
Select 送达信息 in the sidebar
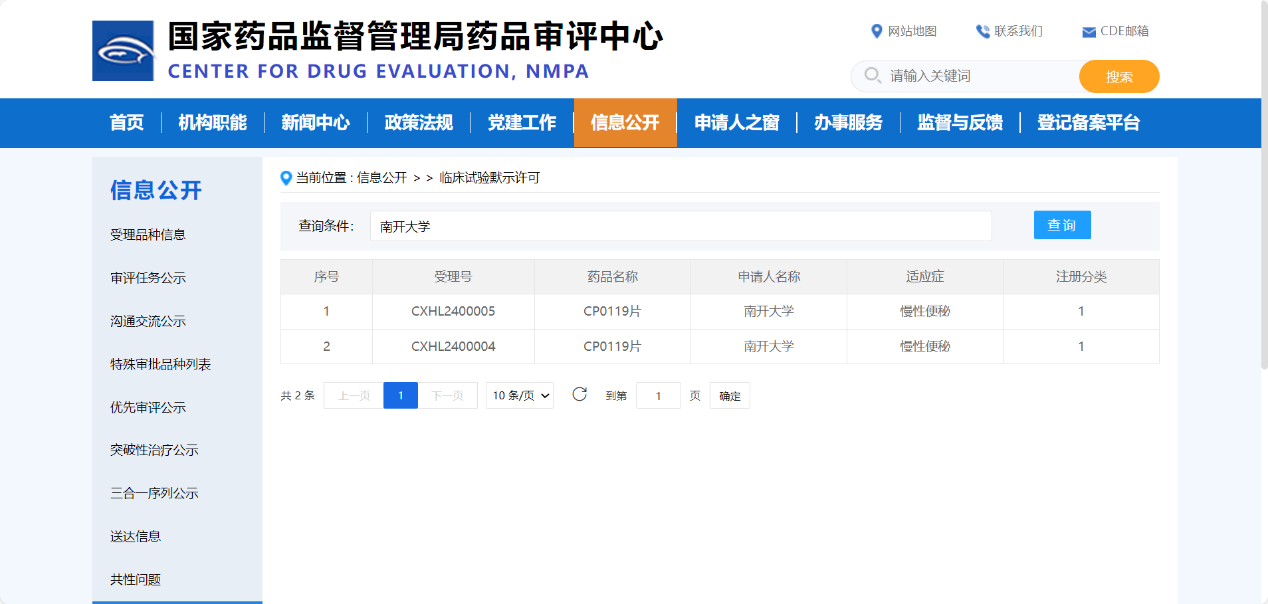[x=135, y=536]
